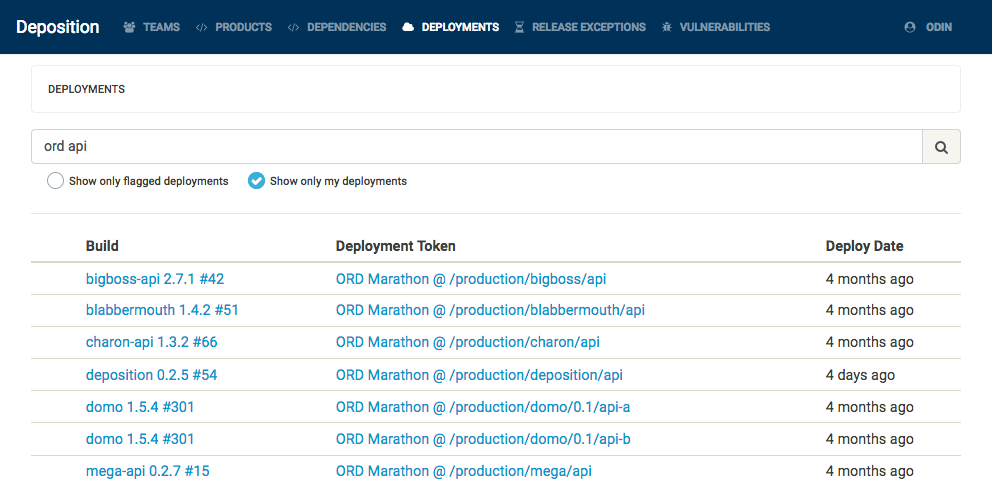Focus the deployments search field

click(x=477, y=147)
